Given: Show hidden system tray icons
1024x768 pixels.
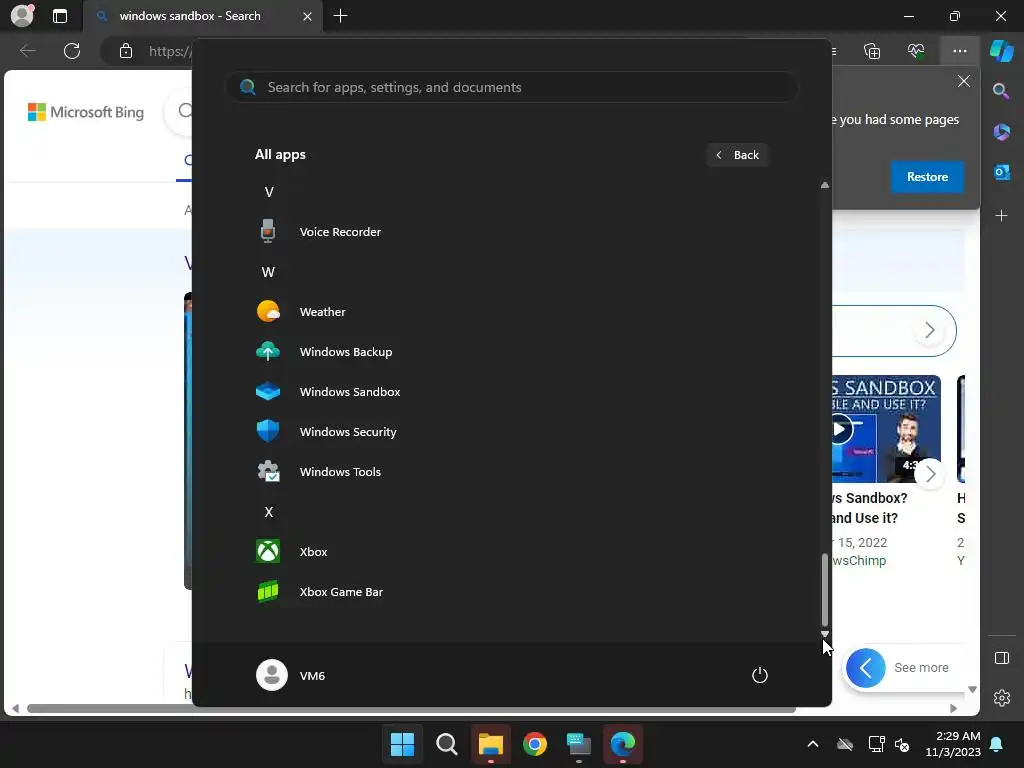Looking at the screenshot, I should tap(812, 744).
